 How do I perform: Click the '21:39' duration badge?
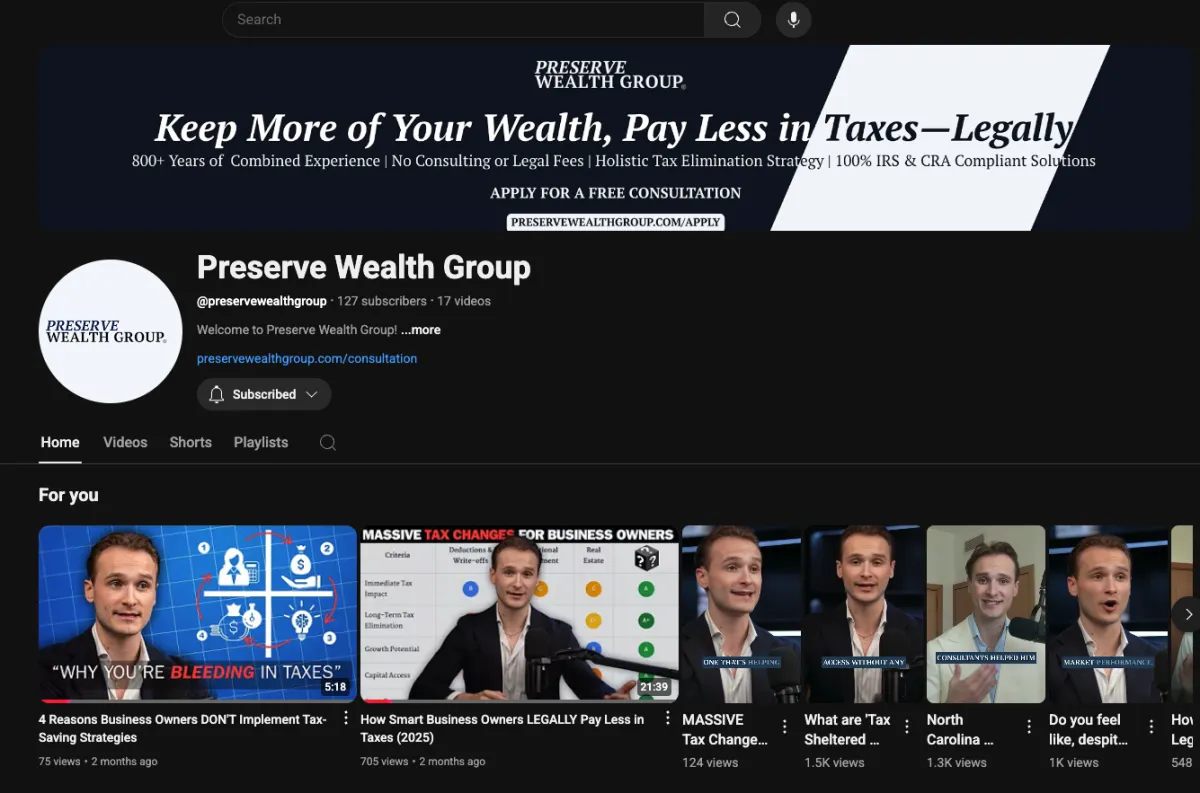654,687
